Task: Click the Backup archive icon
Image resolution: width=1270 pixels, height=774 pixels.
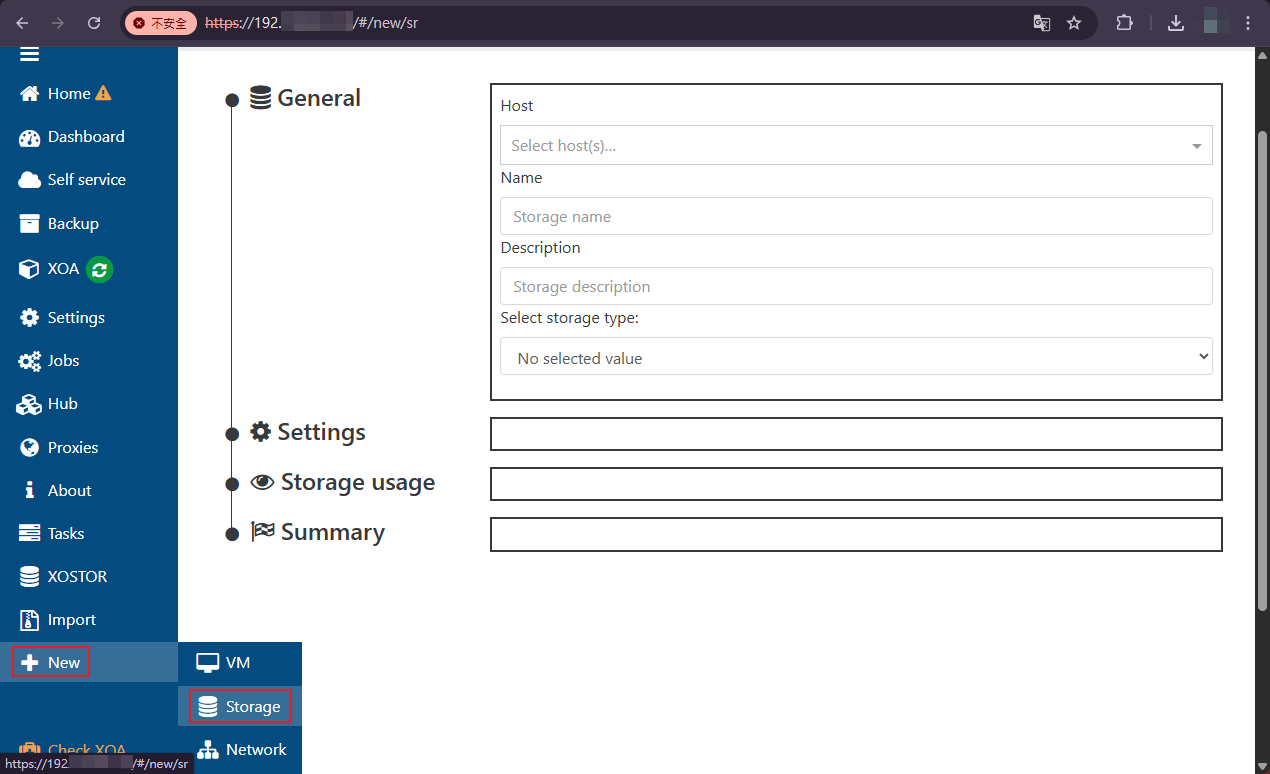Action: click(x=29, y=224)
